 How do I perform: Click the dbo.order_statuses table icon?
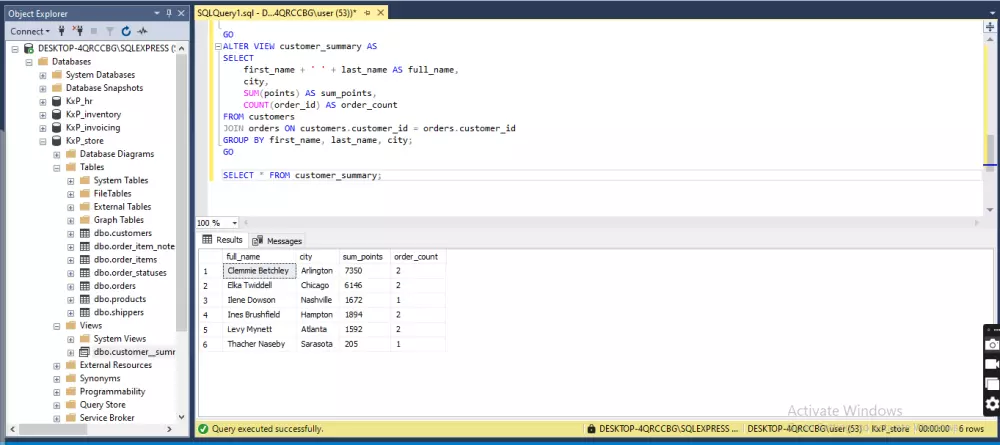click(x=84, y=273)
